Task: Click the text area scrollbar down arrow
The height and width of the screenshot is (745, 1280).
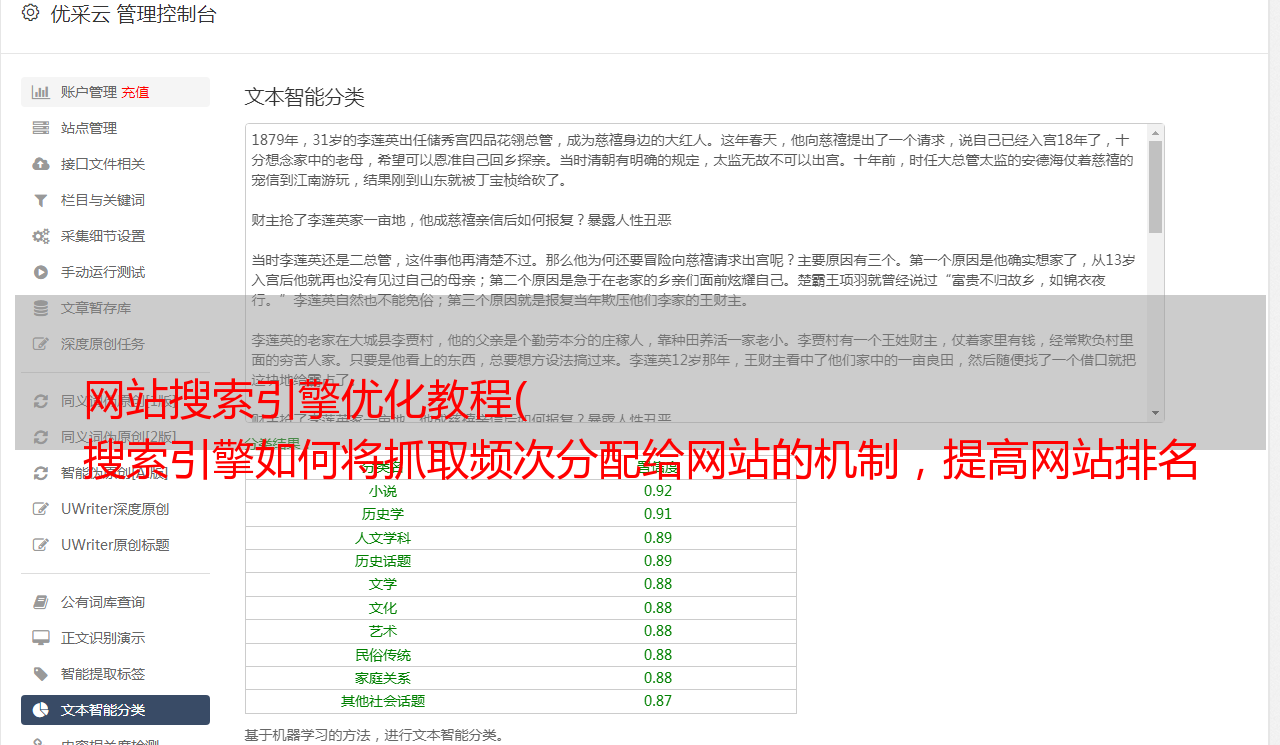Action: (x=1156, y=413)
